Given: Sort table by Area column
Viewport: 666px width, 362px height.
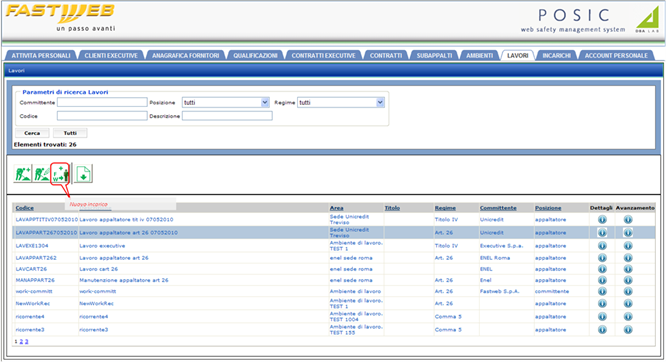Looking at the screenshot, I should [x=336, y=208].
